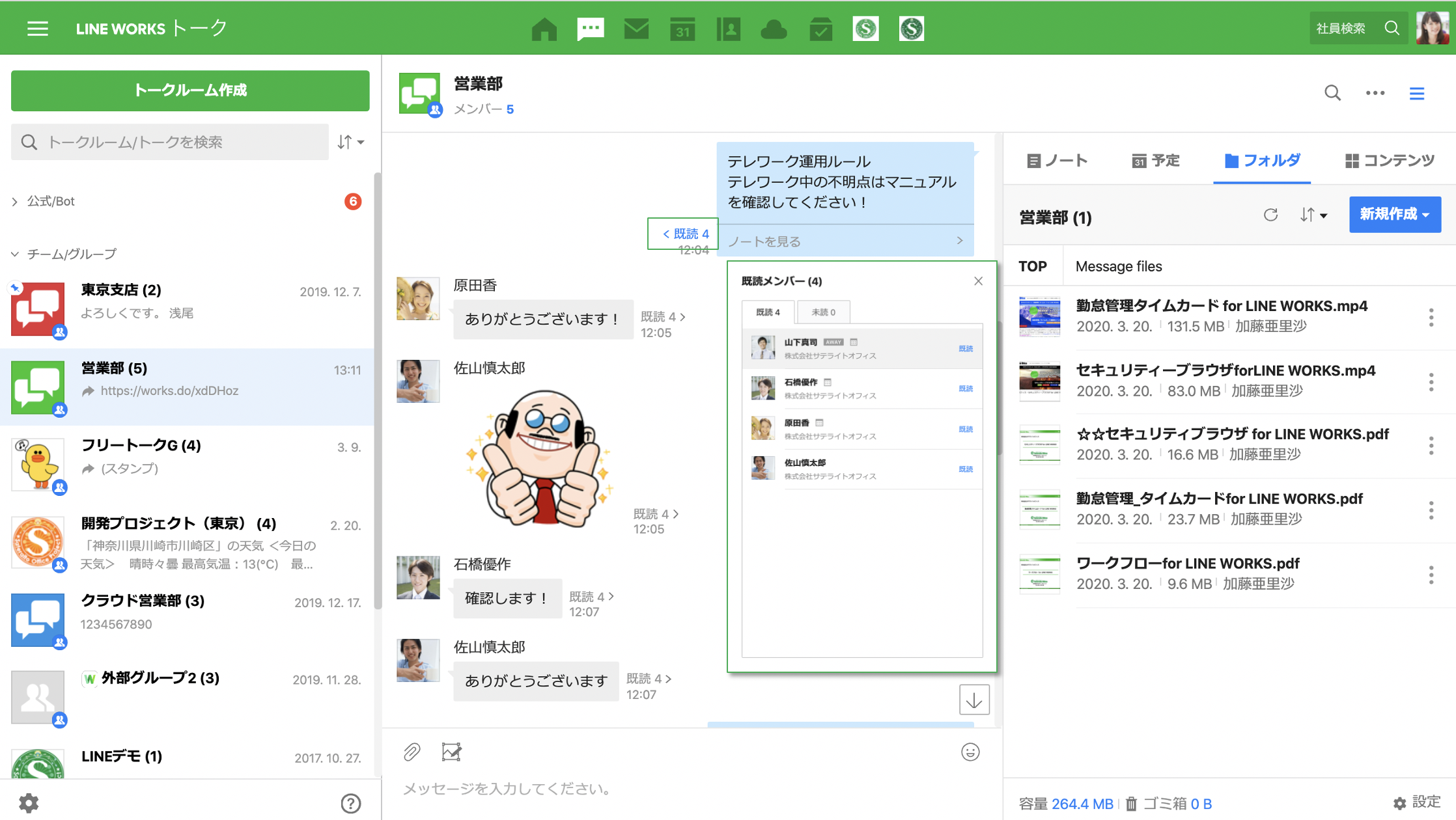Click the talk room search field
This screenshot has width=1456, height=820.
coord(170,142)
